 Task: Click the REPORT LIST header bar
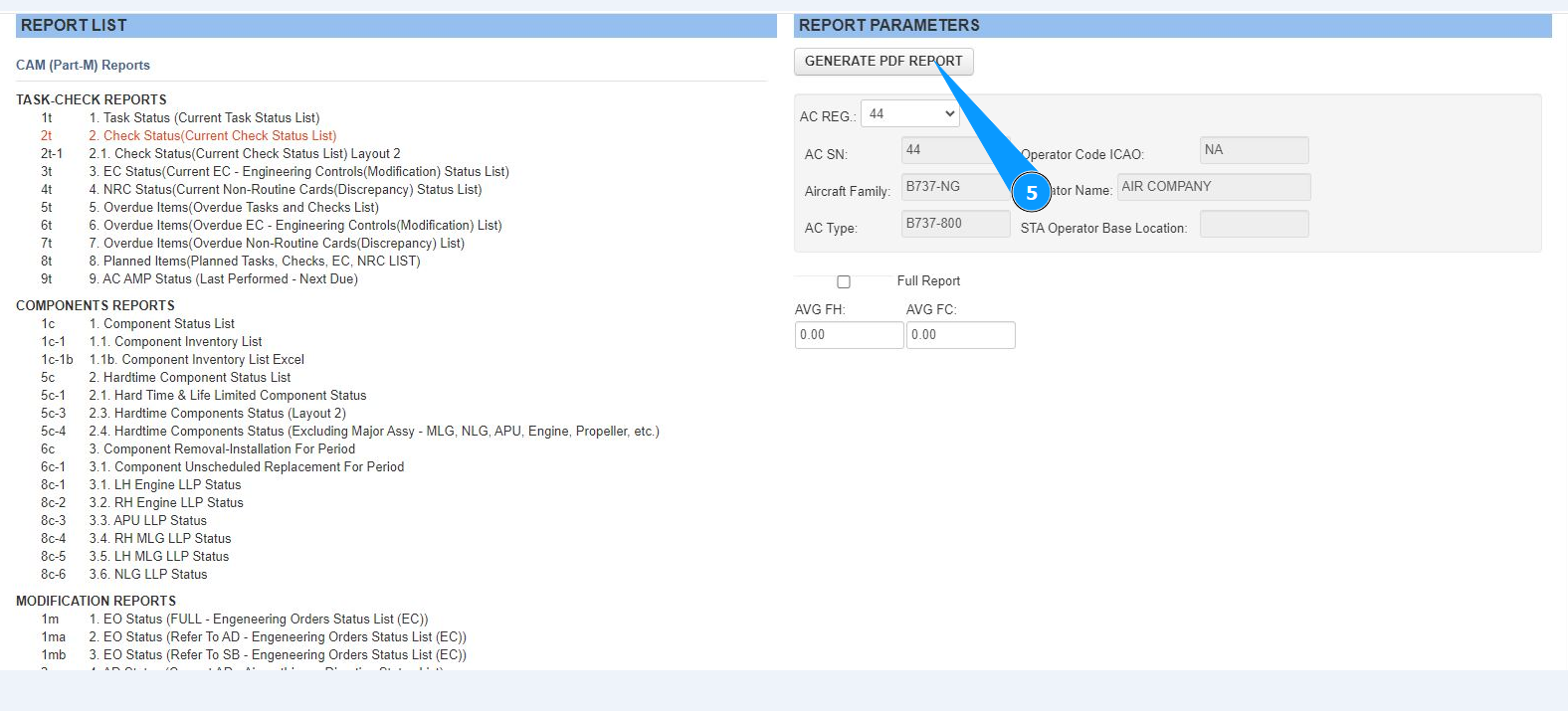[x=396, y=26]
